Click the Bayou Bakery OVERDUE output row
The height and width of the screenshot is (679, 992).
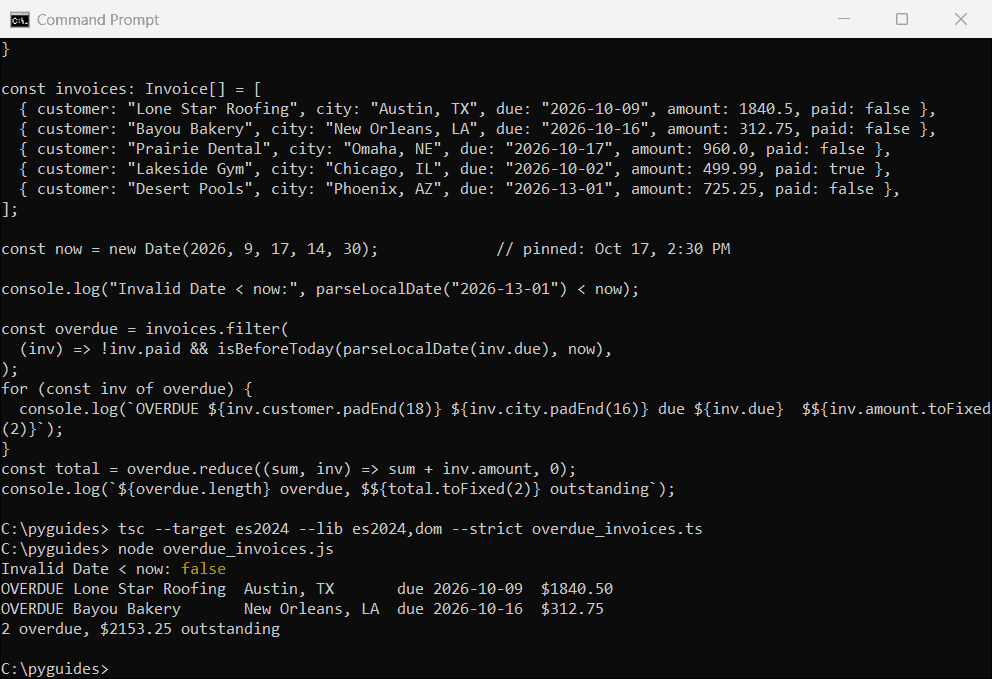click(x=302, y=609)
